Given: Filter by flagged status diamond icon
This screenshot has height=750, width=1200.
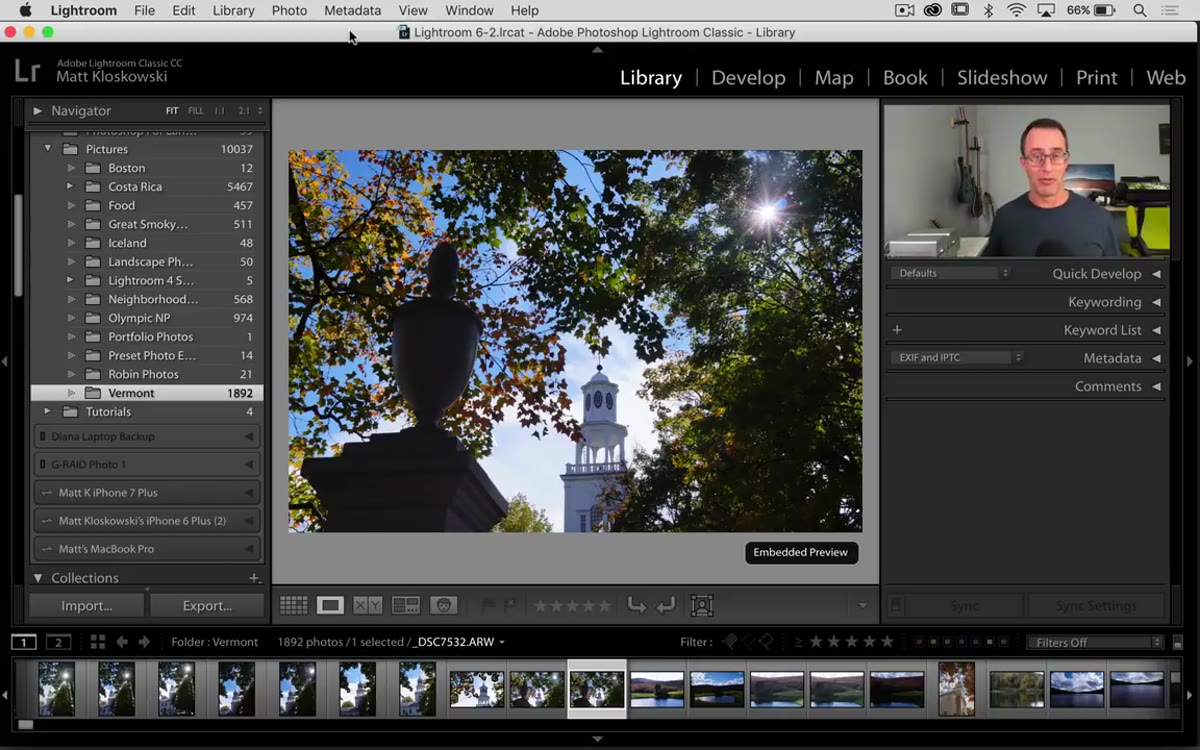Looking at the screenshot, I should point(731,642).
